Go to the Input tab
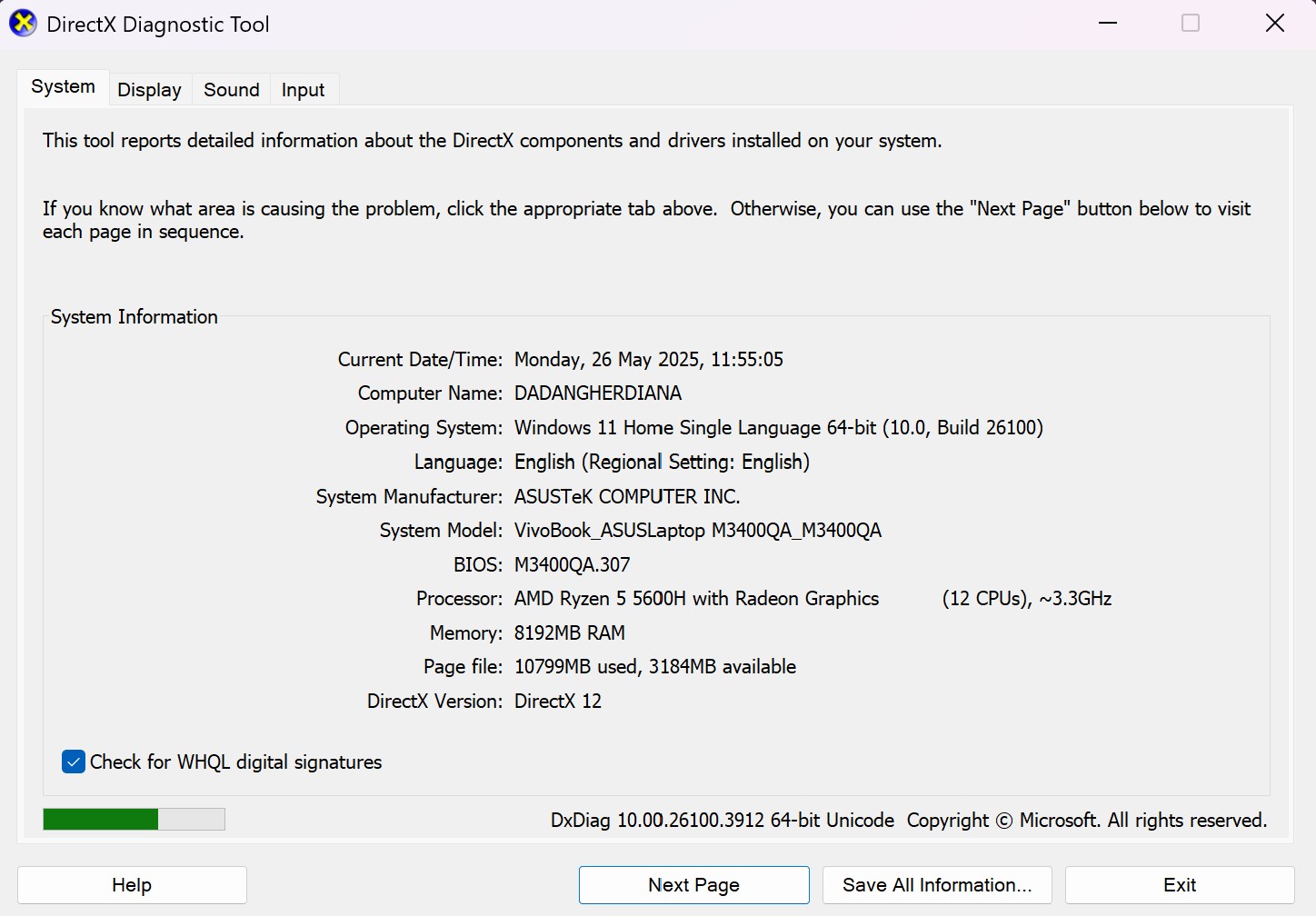Screen dimensions: 1316x916 303,90
